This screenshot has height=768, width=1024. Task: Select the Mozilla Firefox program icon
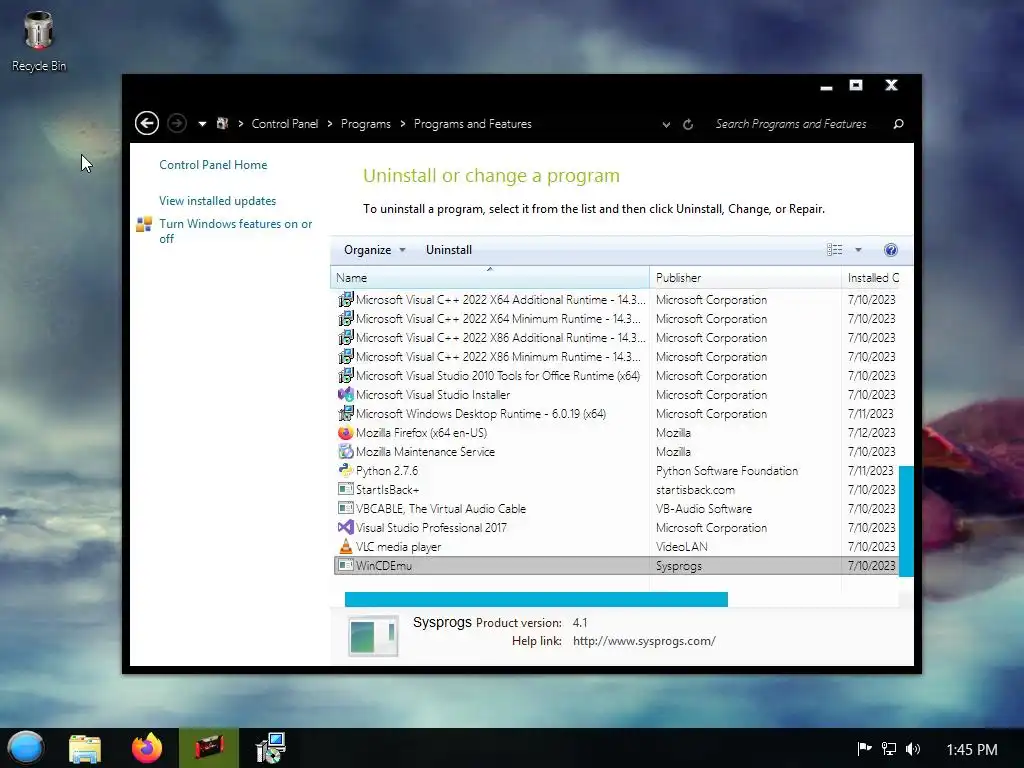345,432
